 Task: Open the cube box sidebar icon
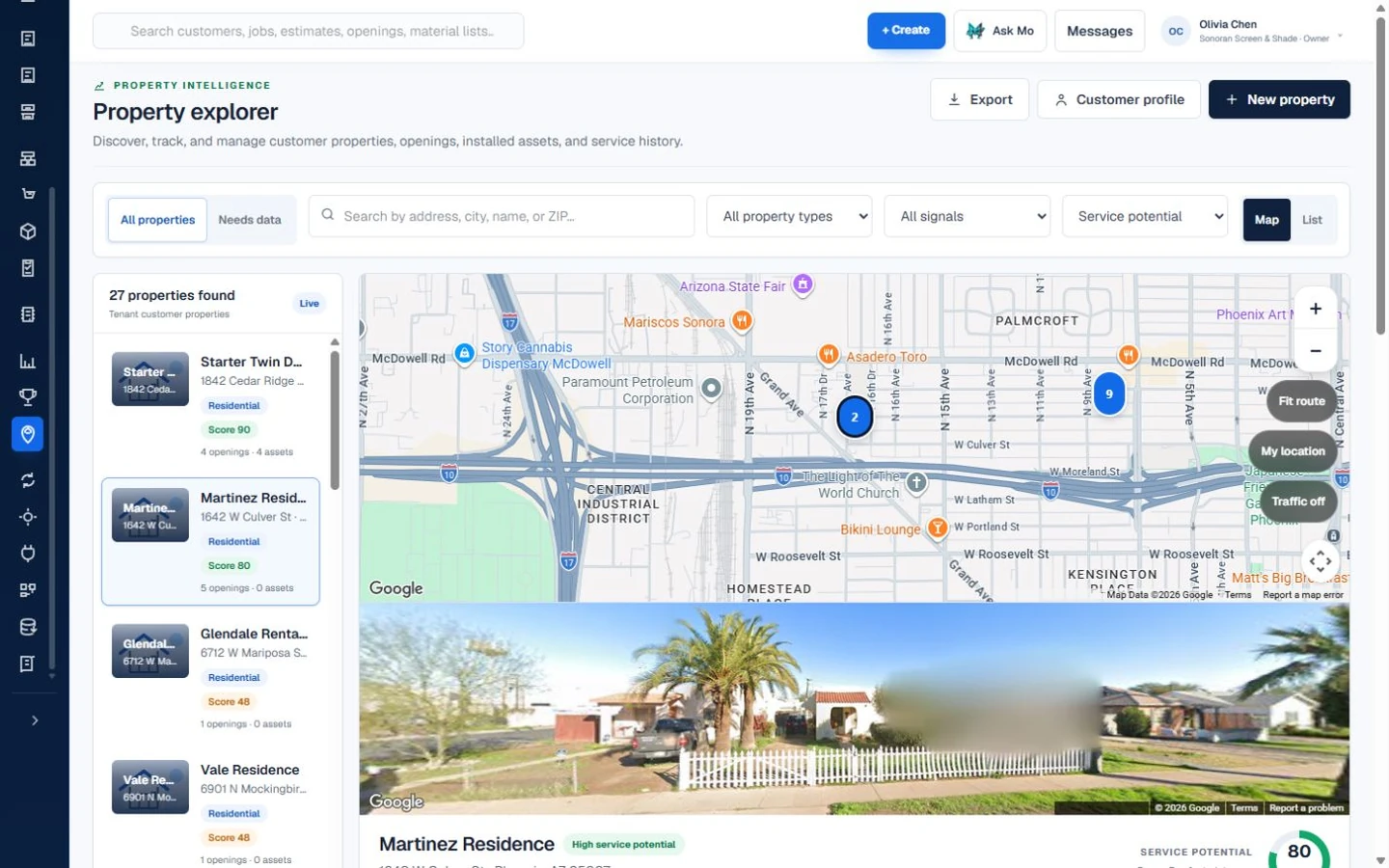(28, 231)
